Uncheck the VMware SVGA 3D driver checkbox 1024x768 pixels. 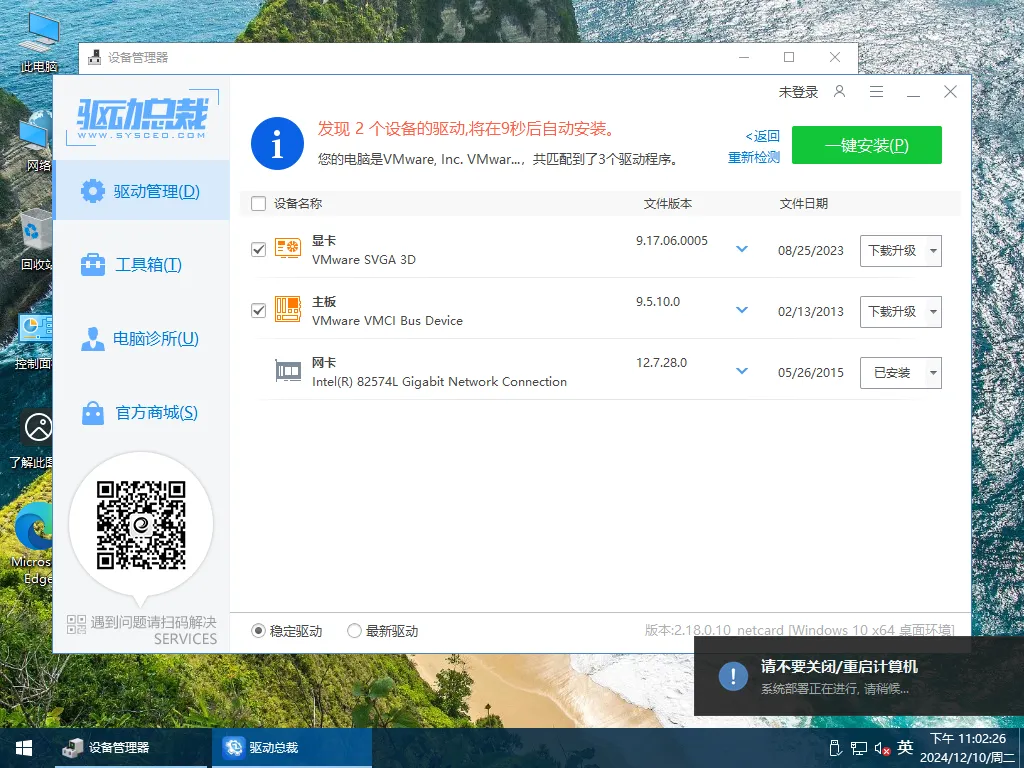tap(258, 250)
